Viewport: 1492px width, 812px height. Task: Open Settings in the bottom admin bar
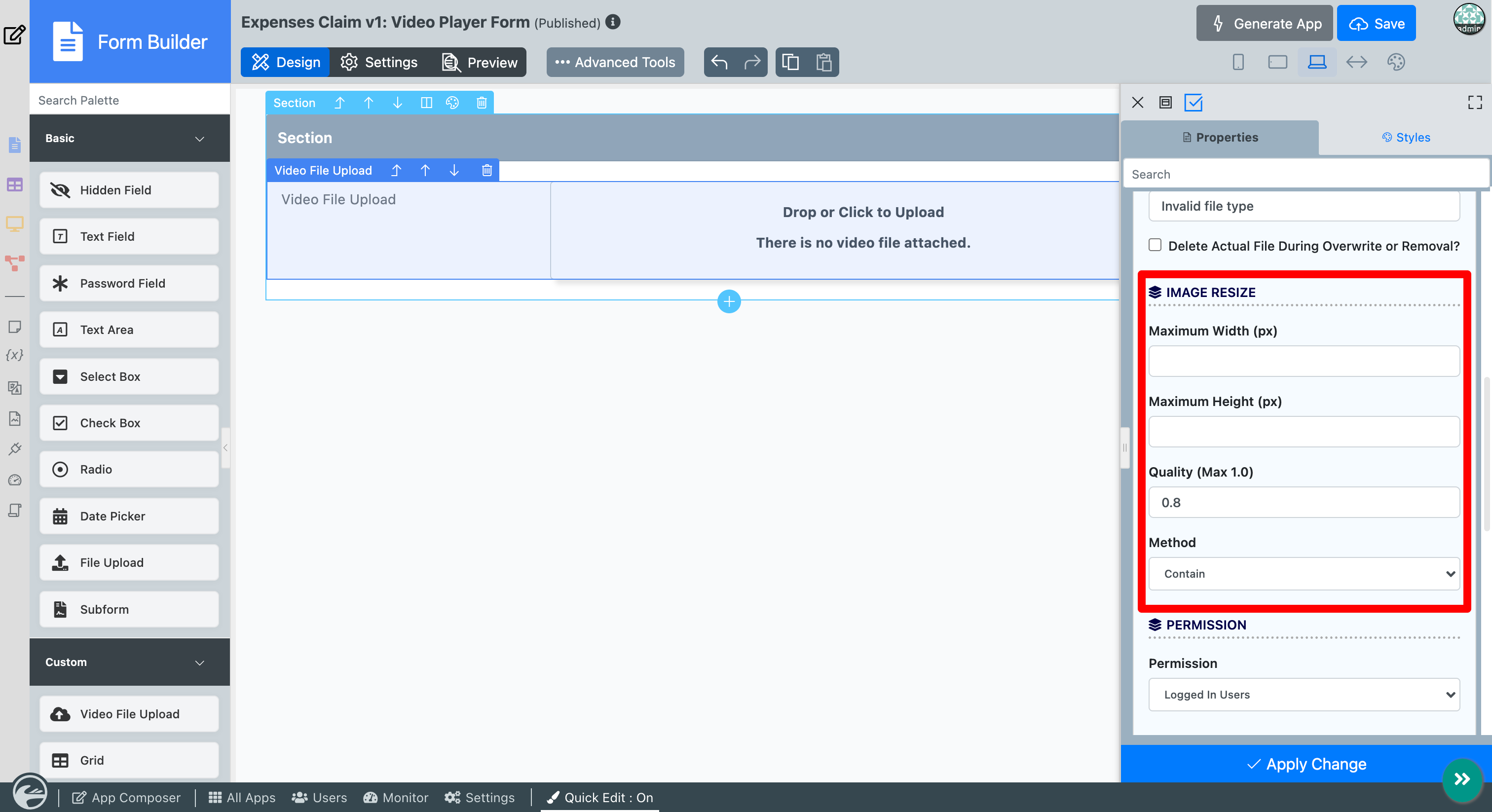point(480,798)
